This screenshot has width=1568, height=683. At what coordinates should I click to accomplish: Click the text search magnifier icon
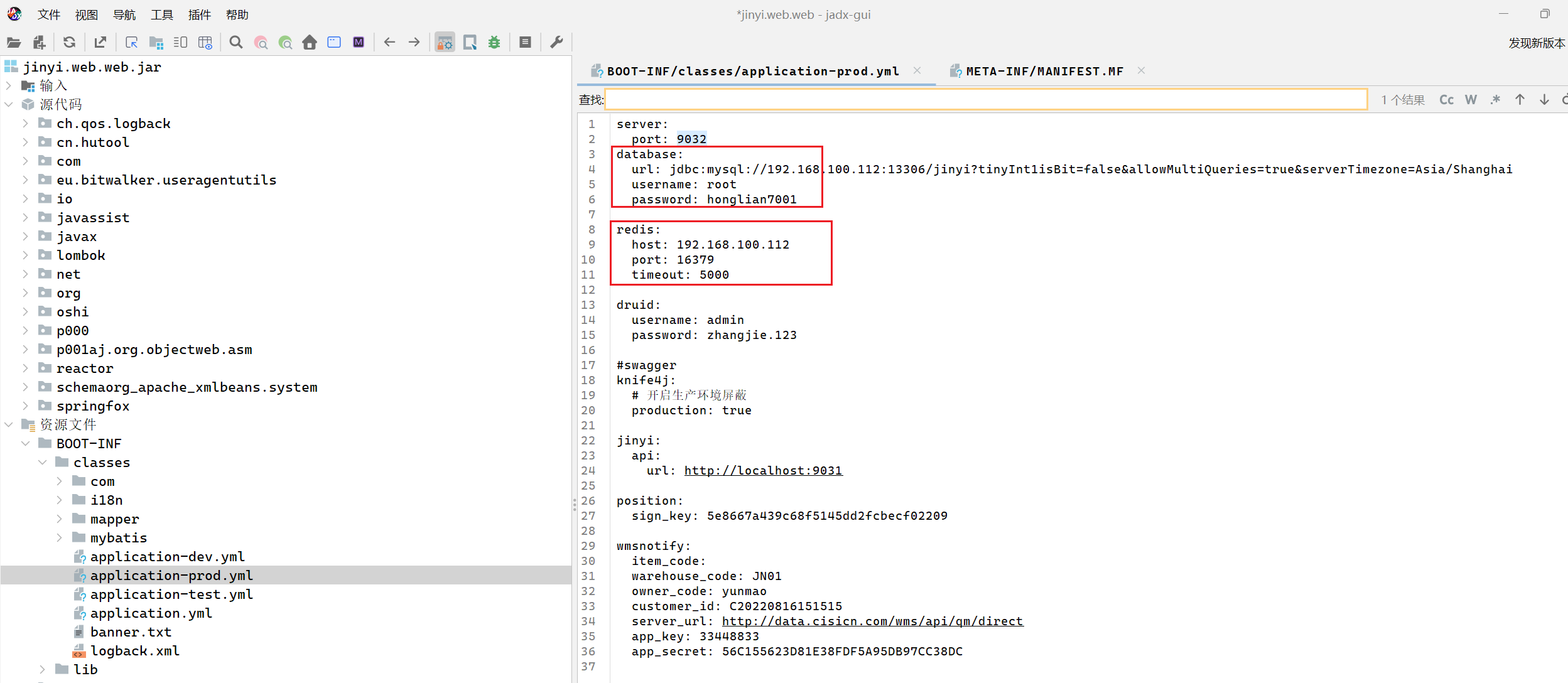[236, 43]
